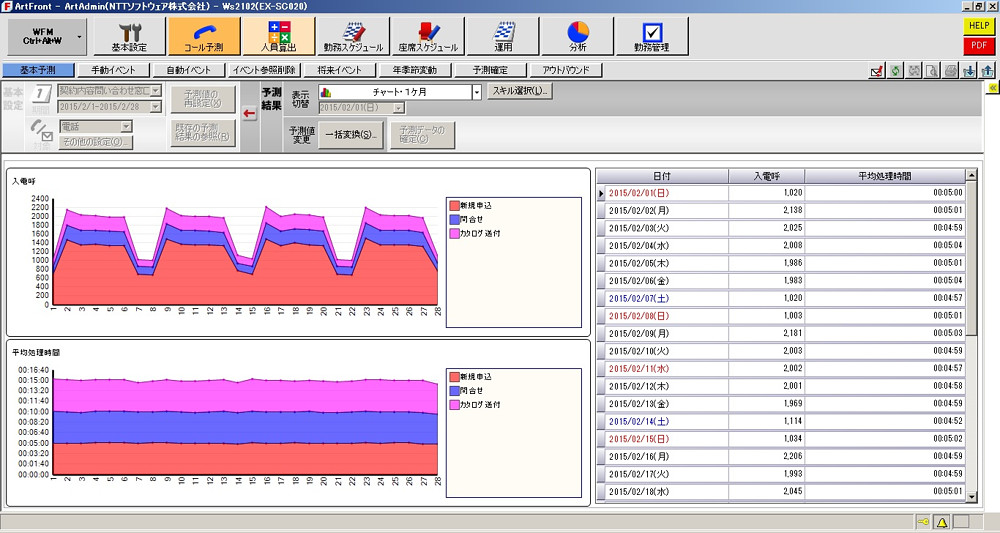1000x533 pixels.
Task: Click the red left arrow button
Action: [x=249, y=114]
